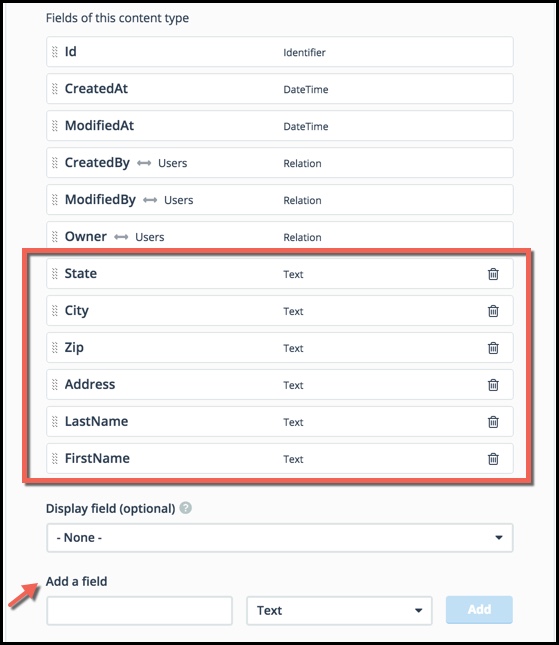Viewport: 559px width, 645px height.
Task: Select the ModifiedAt DateTime row
Action: point(280,126)
